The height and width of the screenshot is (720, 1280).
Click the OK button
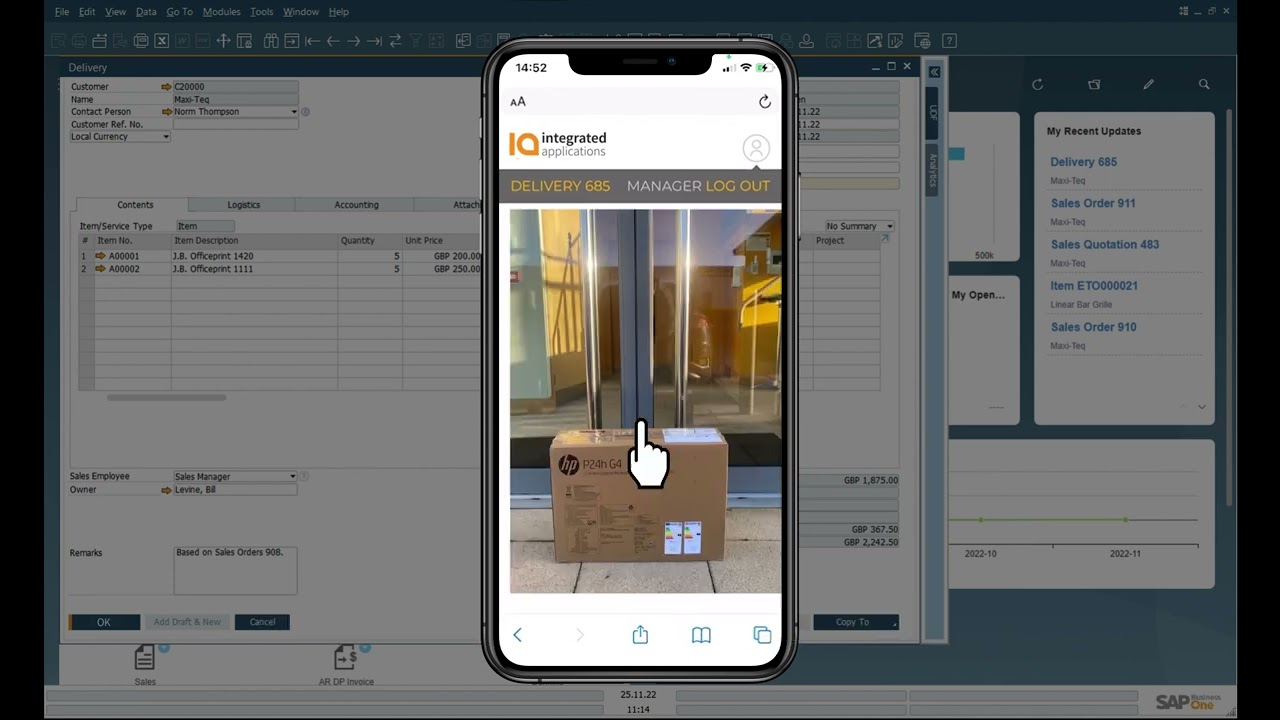tap(104, 622)
